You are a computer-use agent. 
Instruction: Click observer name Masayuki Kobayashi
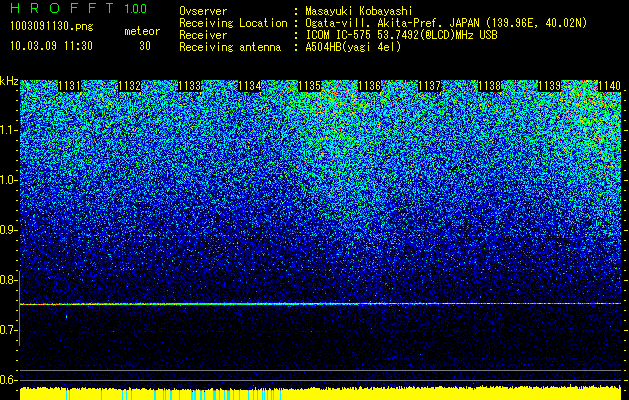359,11
